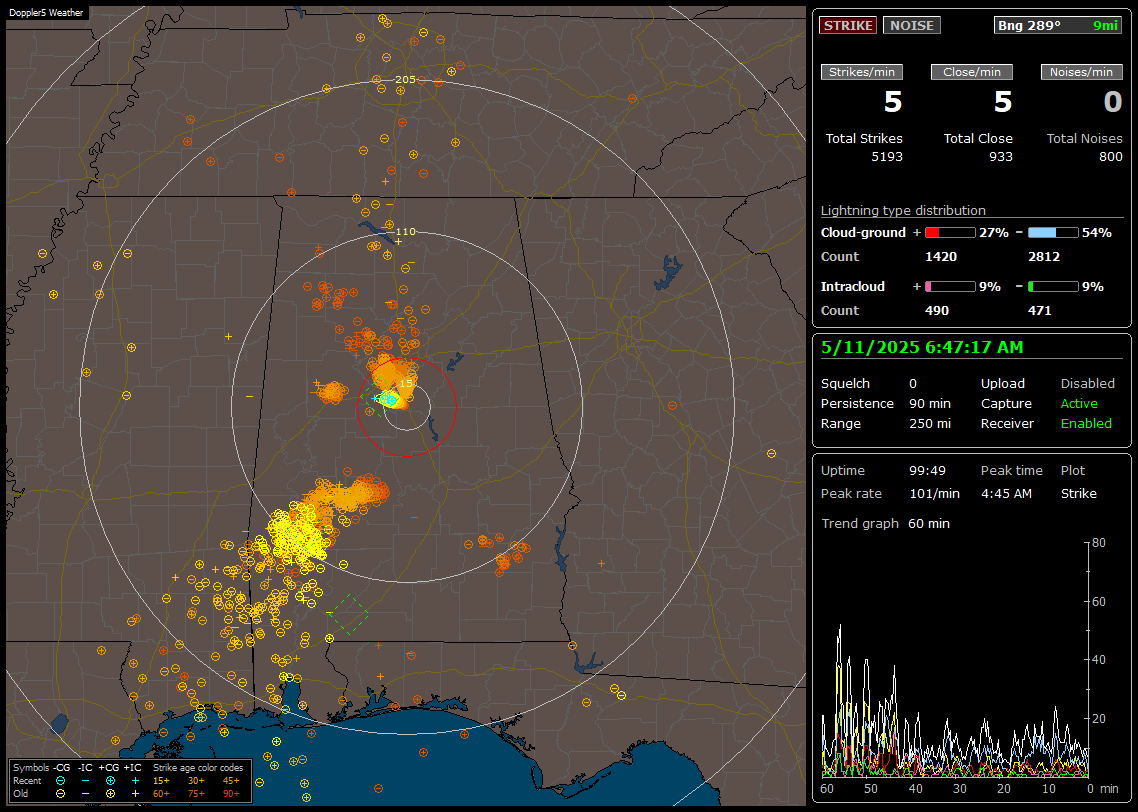Click the timestamp 5/11/2025 6:47:17 AM

pyautogui.click(x=922, y=348)
